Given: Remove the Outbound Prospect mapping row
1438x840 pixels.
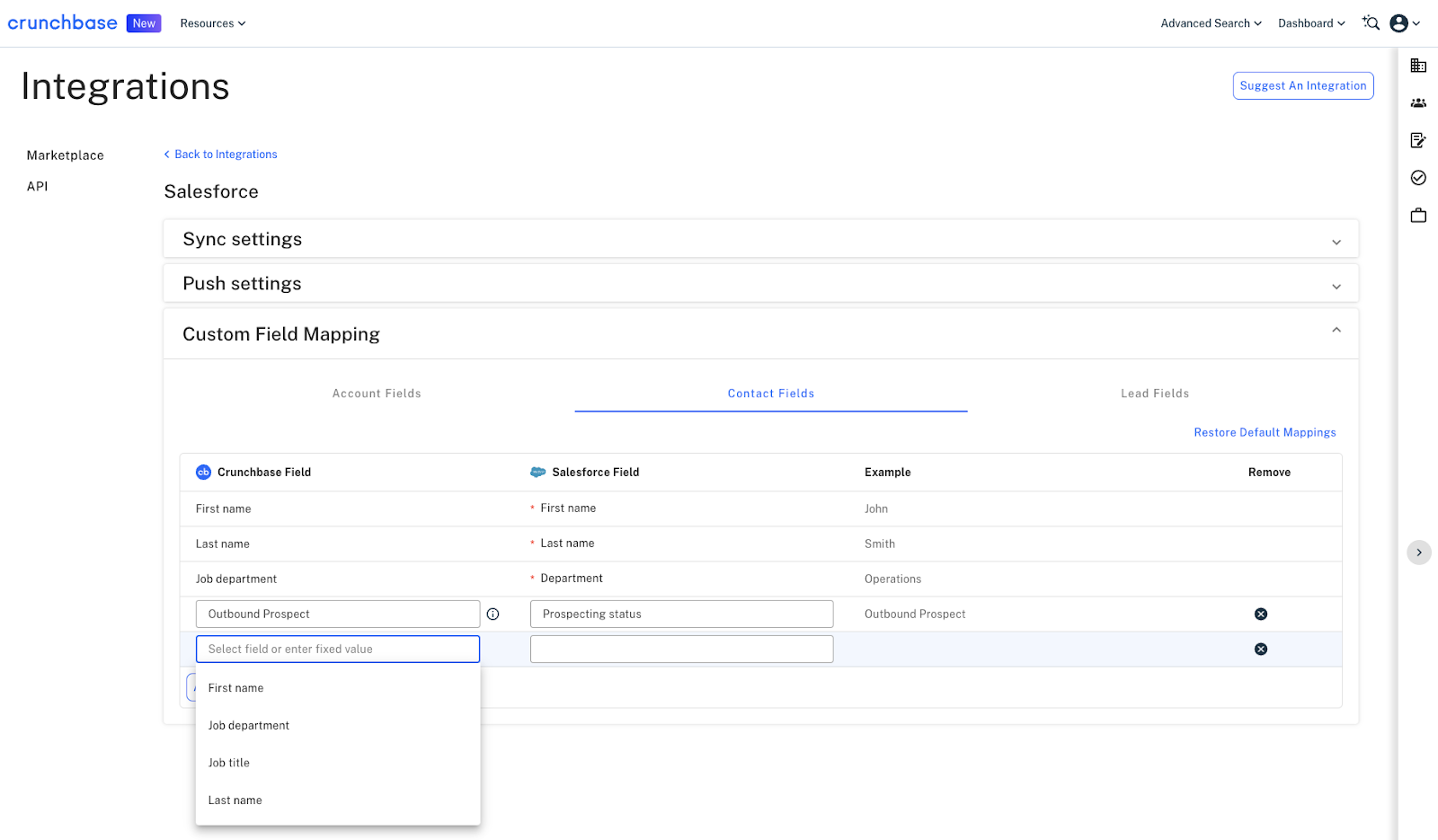Looking at the screenshot, I should tap(1261, 615).
